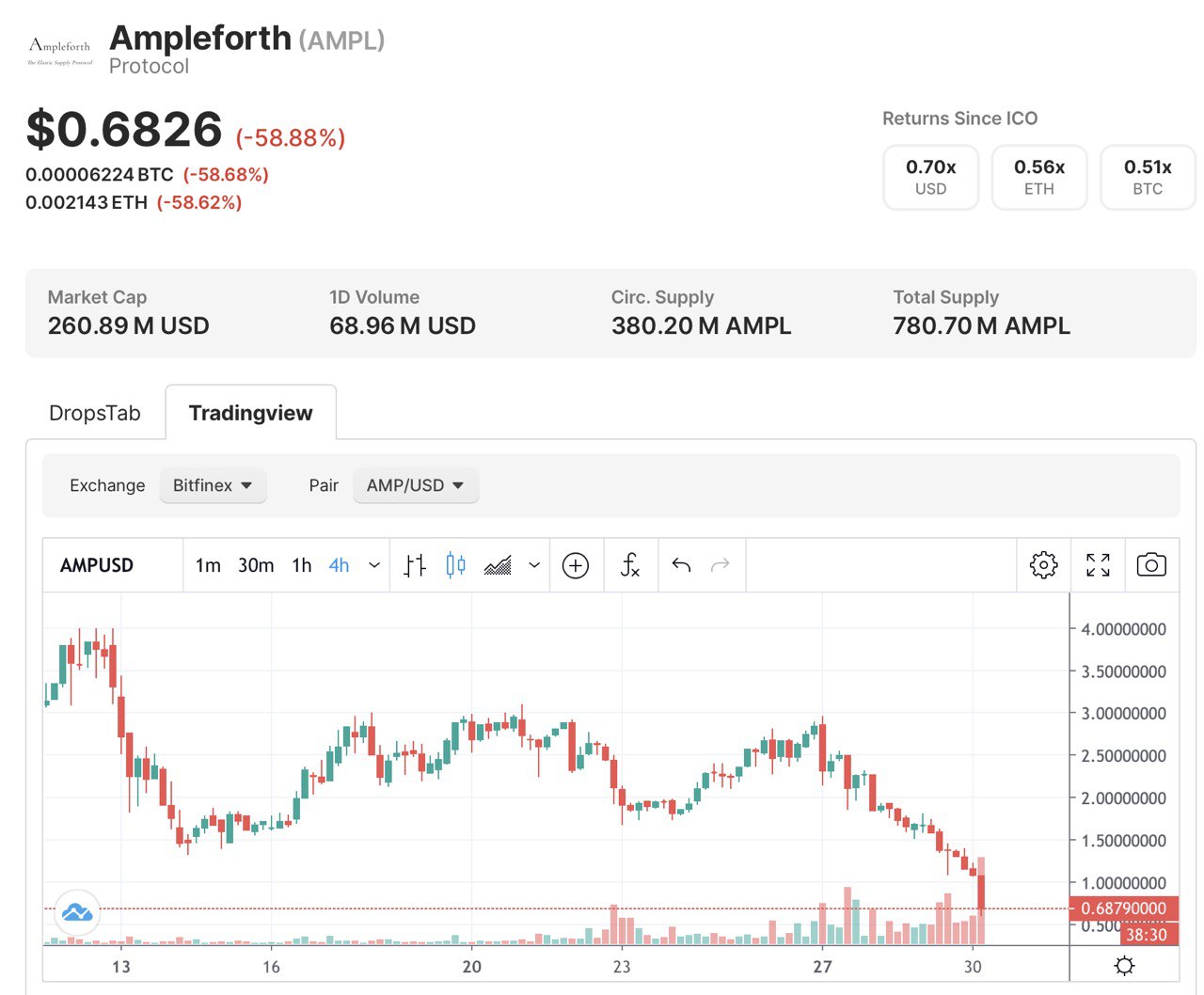
Task: Click the Ampleforth title text
Action: (200, 38)
